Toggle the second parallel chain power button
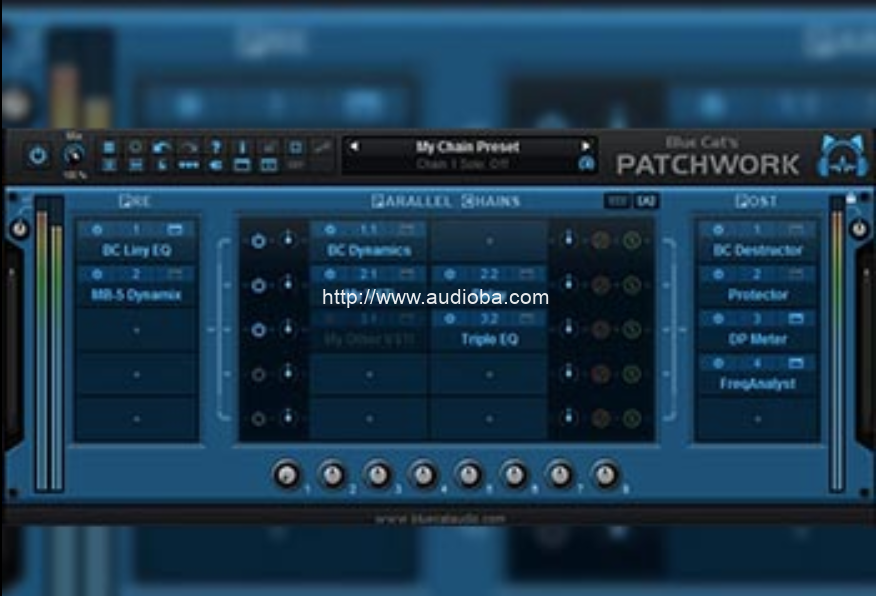 click(258, 285)
